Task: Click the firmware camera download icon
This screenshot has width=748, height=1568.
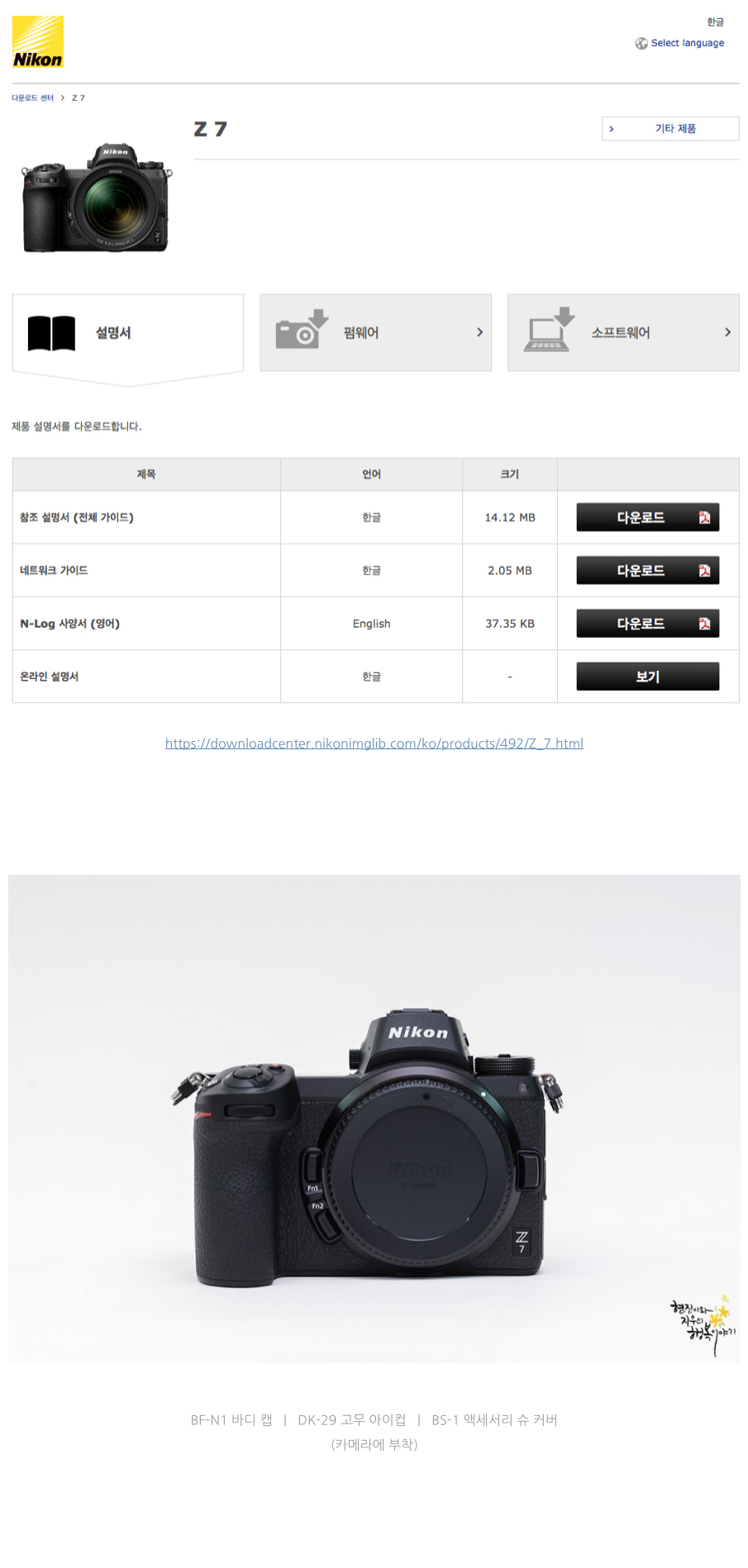Action: click(x=302, y=330)
